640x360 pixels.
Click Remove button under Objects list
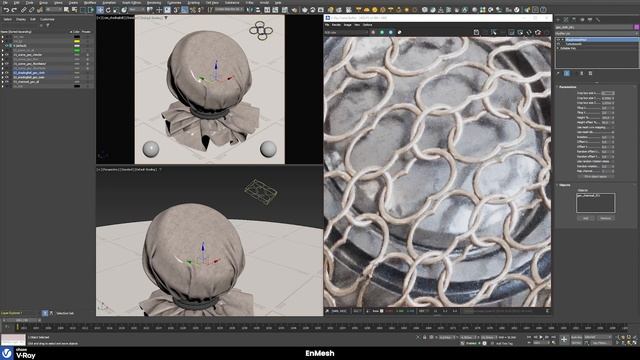(x=606, y=218)
